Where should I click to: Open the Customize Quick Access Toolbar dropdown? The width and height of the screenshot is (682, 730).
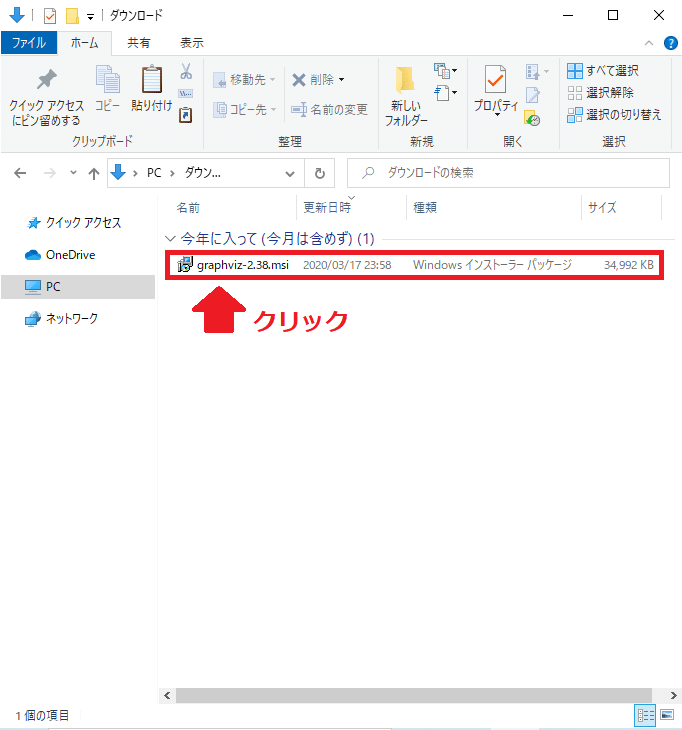90,17
